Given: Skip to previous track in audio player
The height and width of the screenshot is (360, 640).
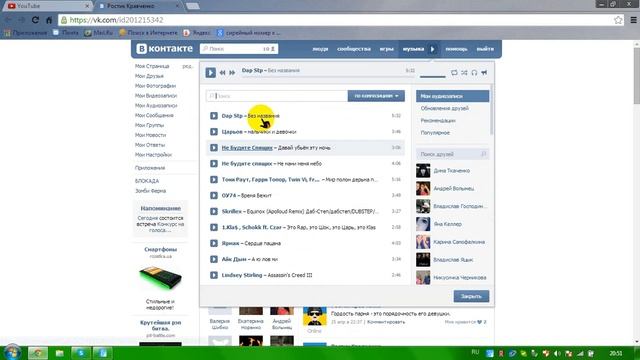Looking at the screenshot, I should [222, 73].
